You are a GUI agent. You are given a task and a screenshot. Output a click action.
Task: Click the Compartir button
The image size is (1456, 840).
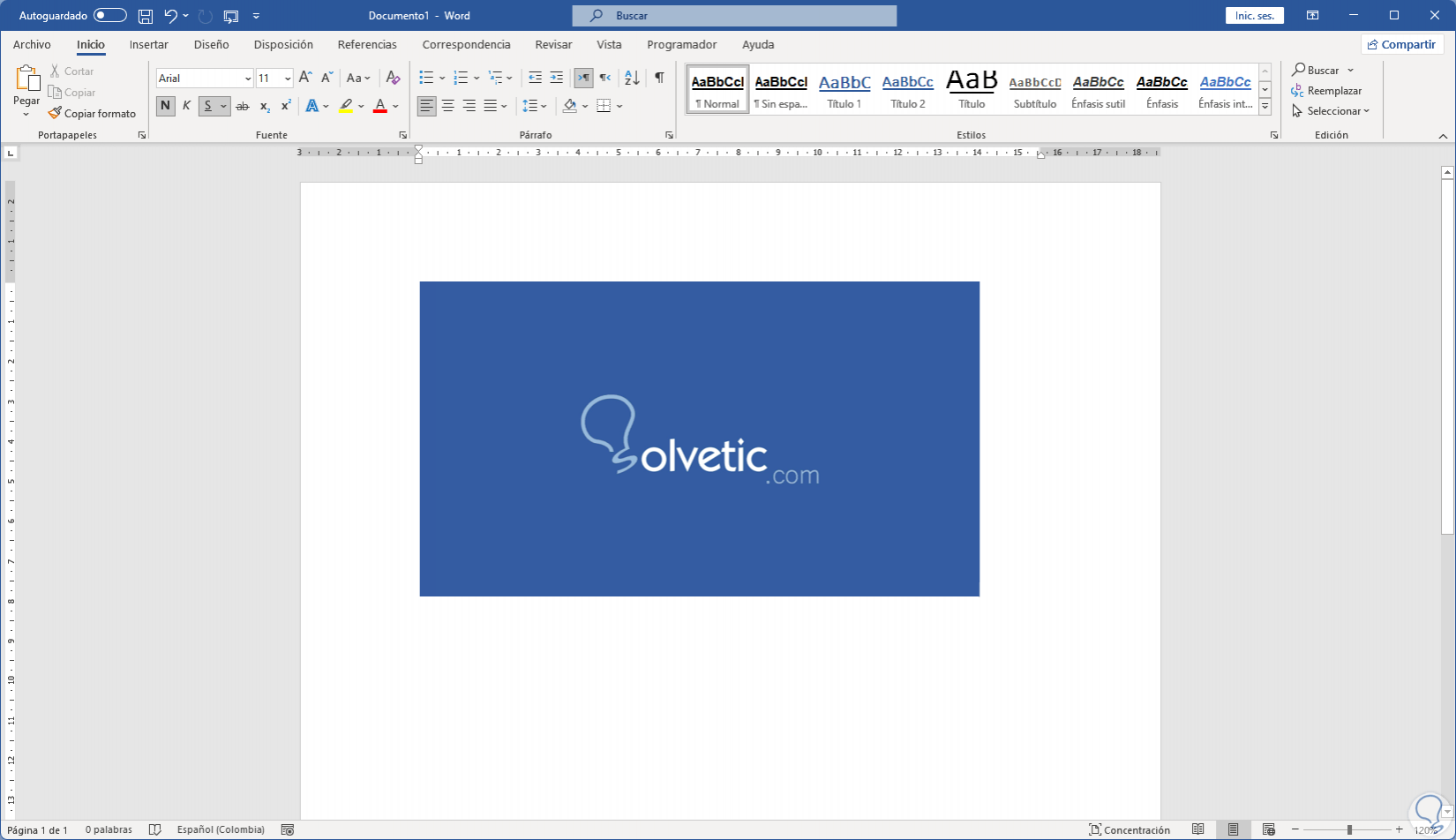(x=1401, y=44)
